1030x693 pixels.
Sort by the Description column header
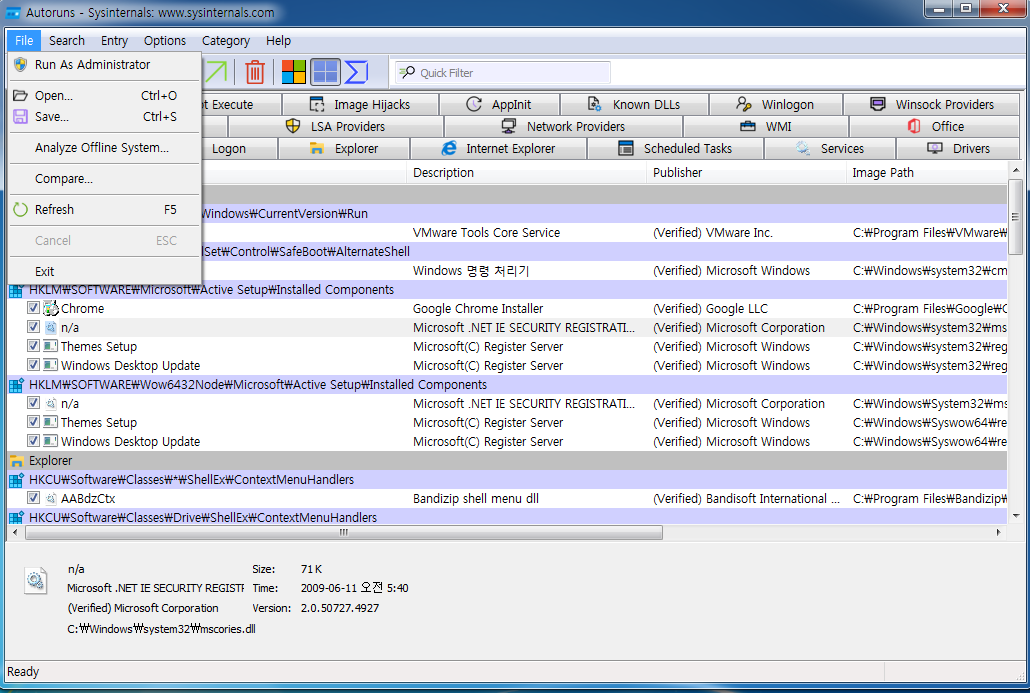[x=527, y=173]
